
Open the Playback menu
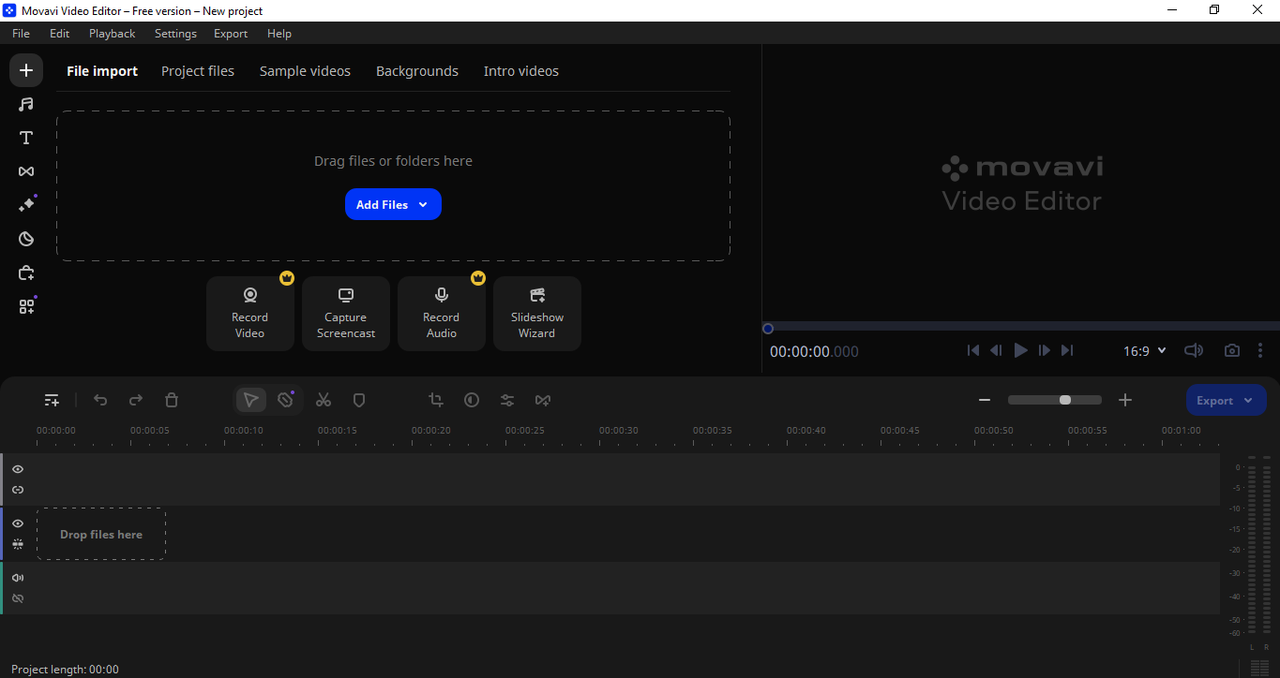pyautogui.click(x=112, y=33)
